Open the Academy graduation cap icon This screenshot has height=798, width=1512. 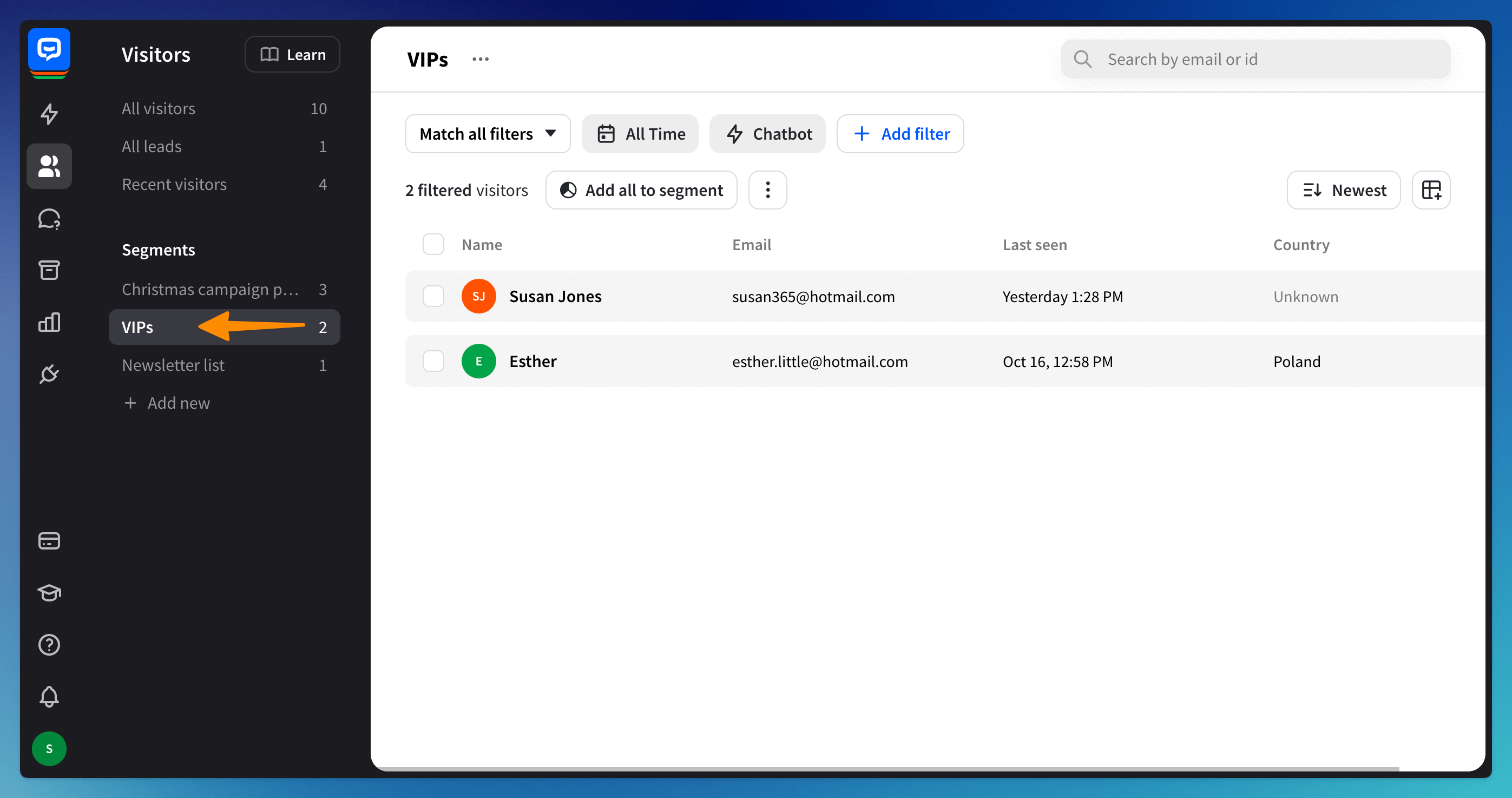tap(49, 592)
